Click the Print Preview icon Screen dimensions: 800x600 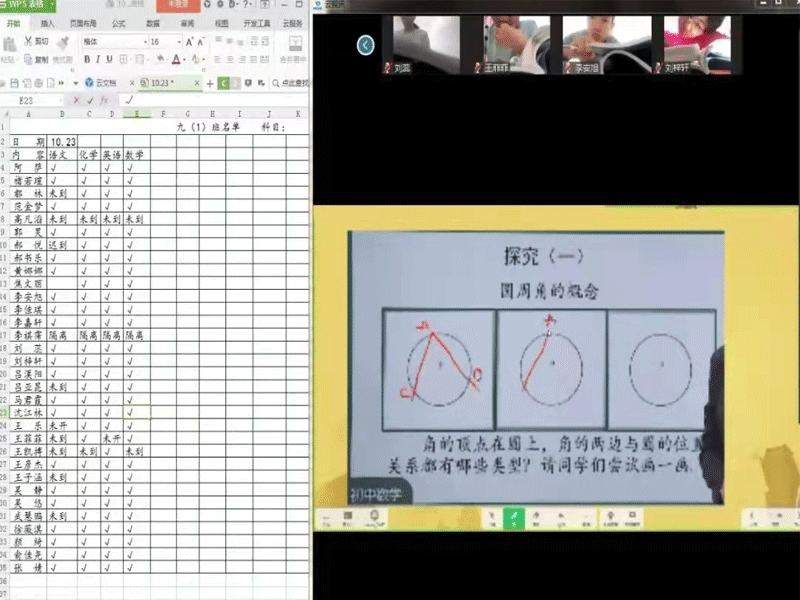point(51,83)
